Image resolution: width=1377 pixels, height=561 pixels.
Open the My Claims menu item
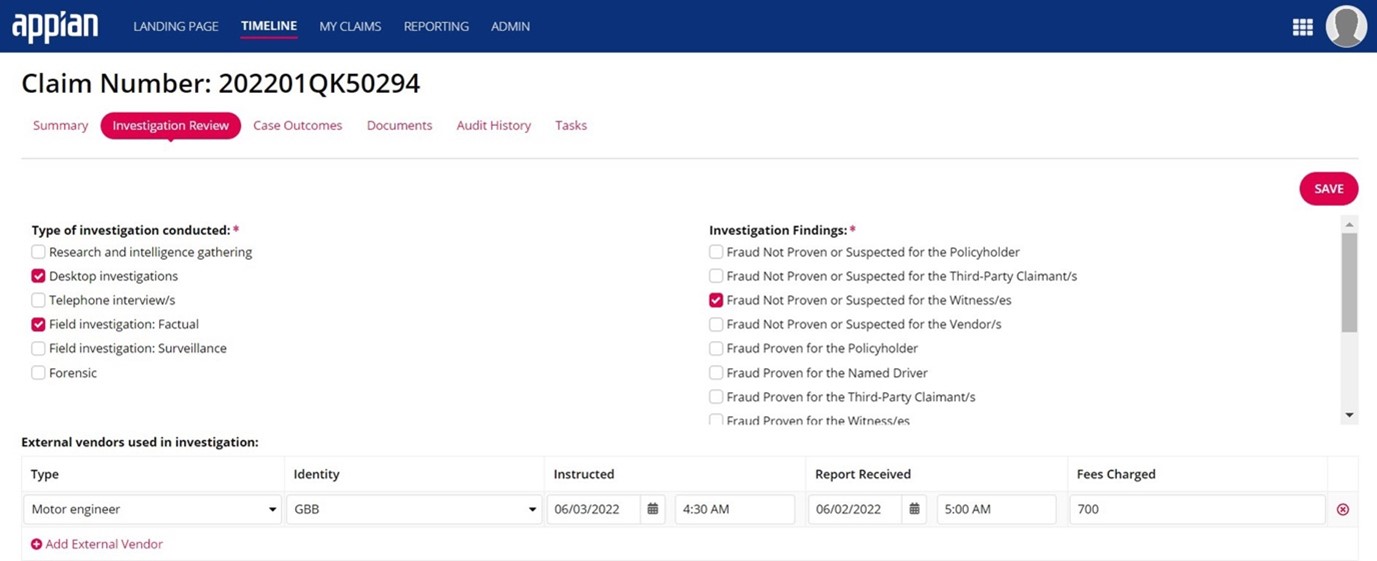pos(350,27)
